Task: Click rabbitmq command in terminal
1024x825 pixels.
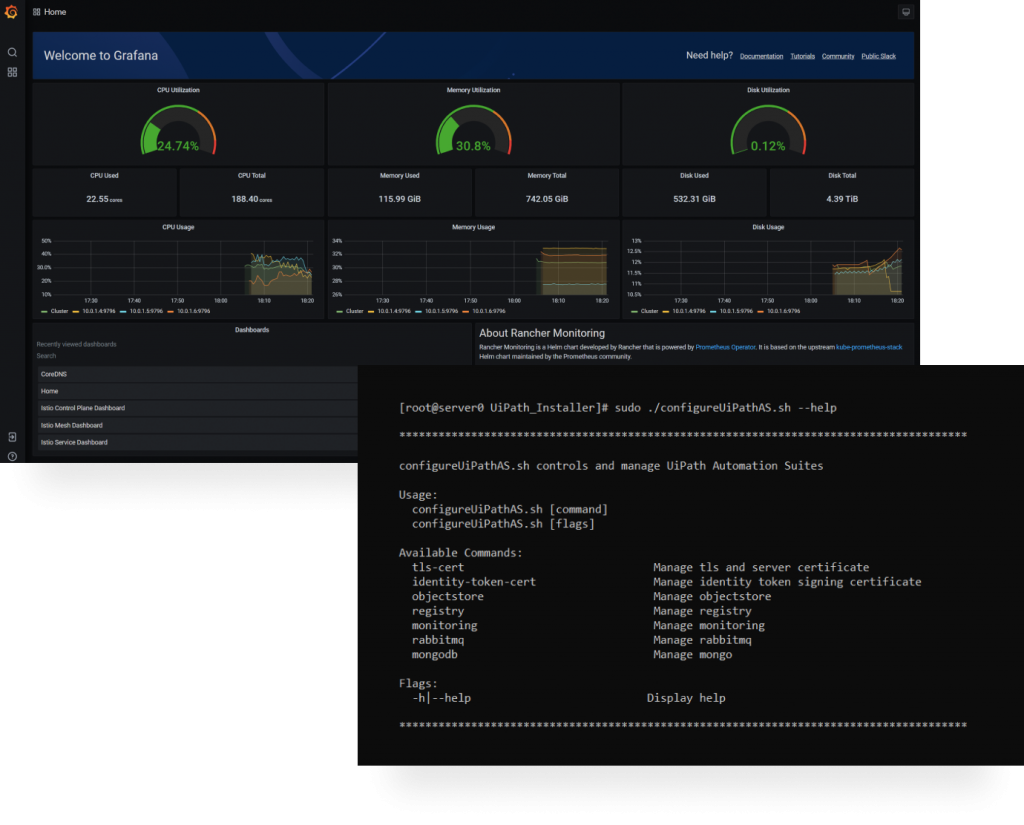Action: click(x=438, y=640)
